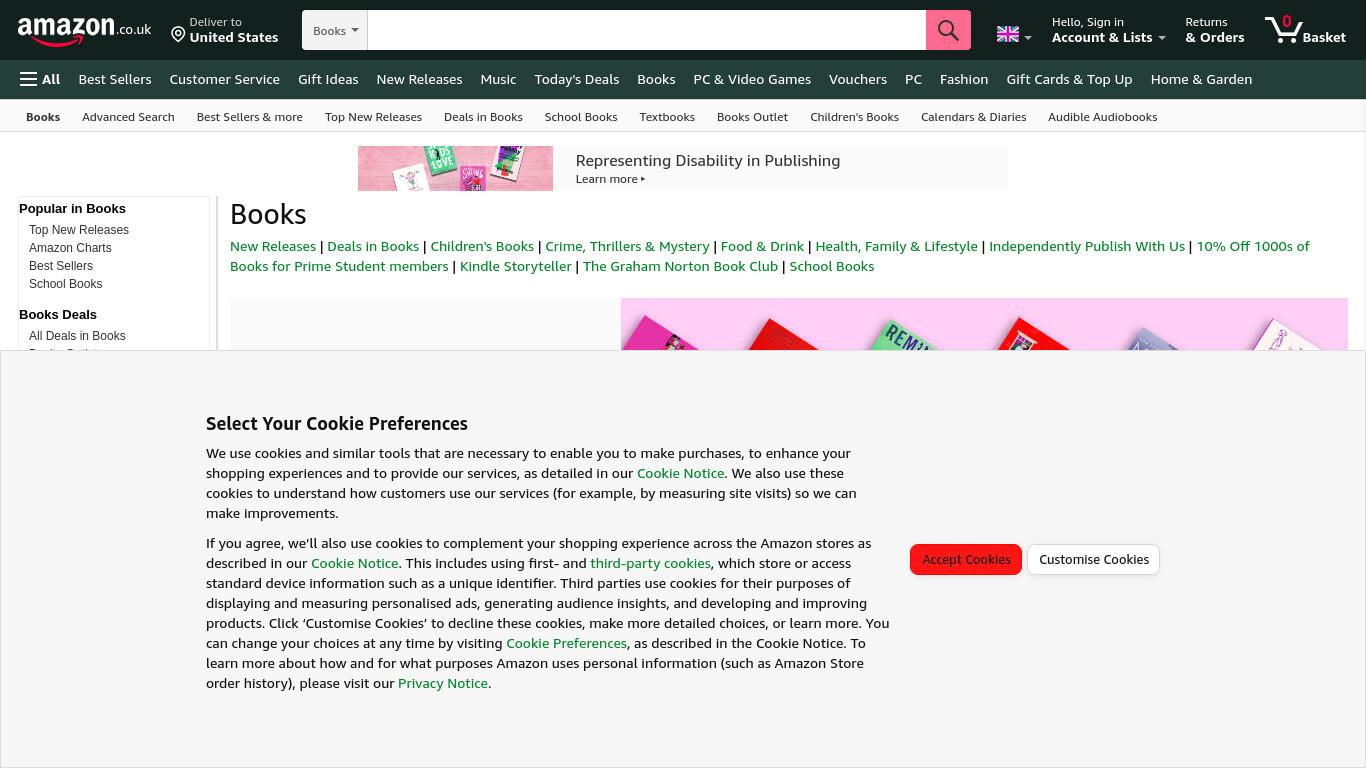Open PC department link

[913, 79]
